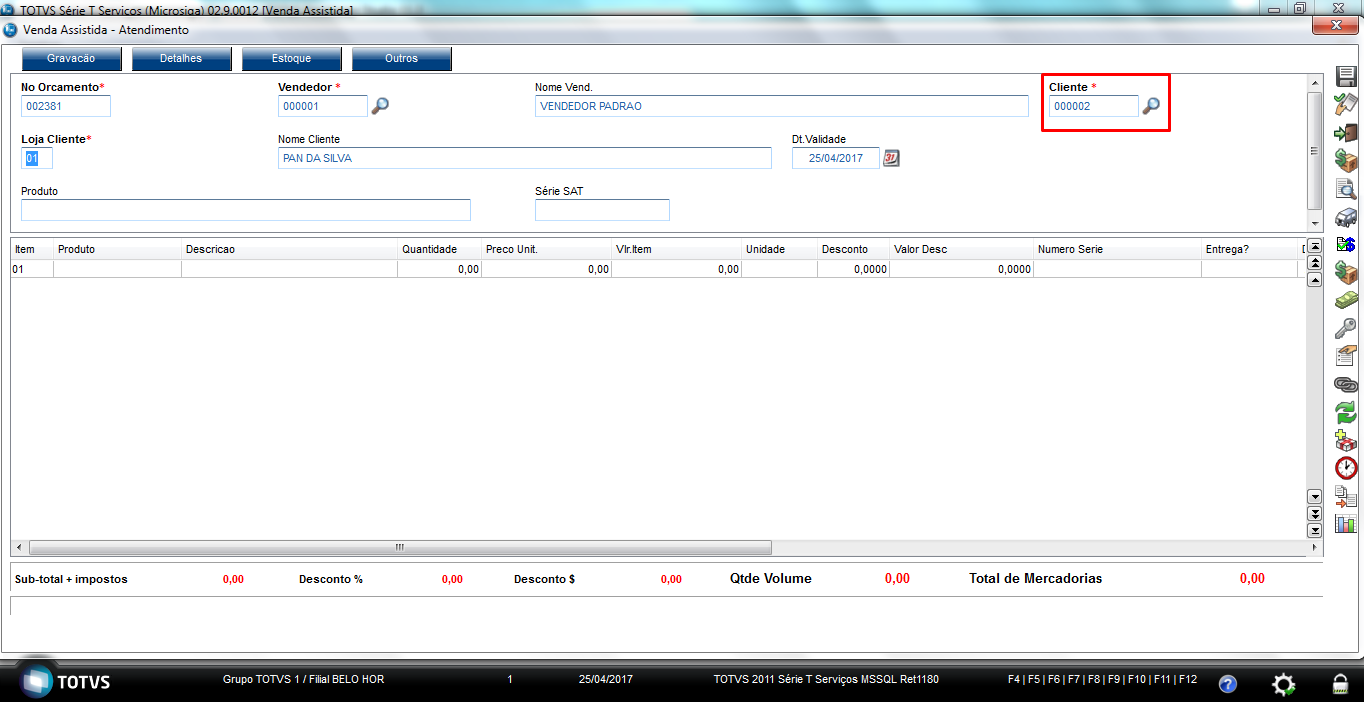This screenshot has height=702, width=1364.
Task: Click the Grupo TOTVS 1 / Filial text
Action: click(303, 680)
